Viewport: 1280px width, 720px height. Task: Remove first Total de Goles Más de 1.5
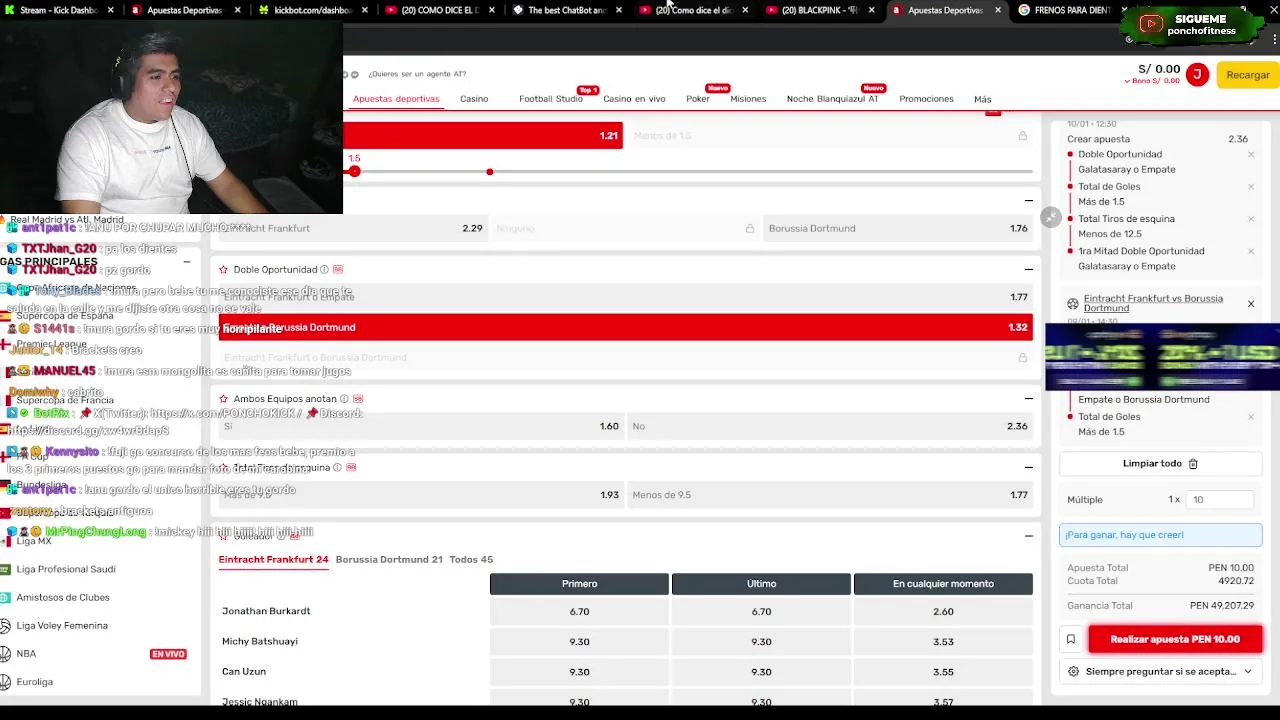pos(1250,187)
